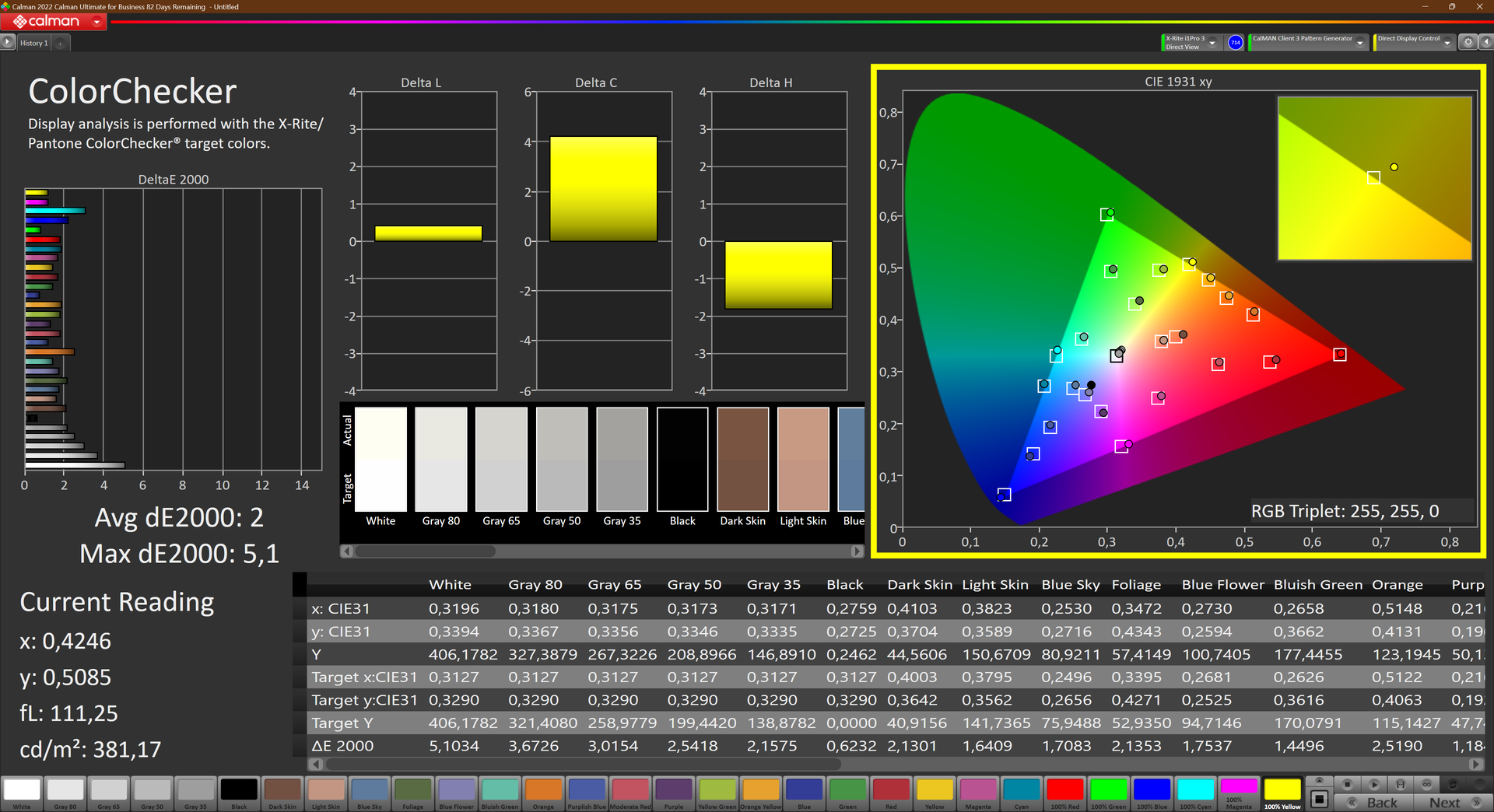Screen dimensions: 1494x812
Task: Start reading with the play icon
Action: pyautogui.click(x=1374, y=784)
